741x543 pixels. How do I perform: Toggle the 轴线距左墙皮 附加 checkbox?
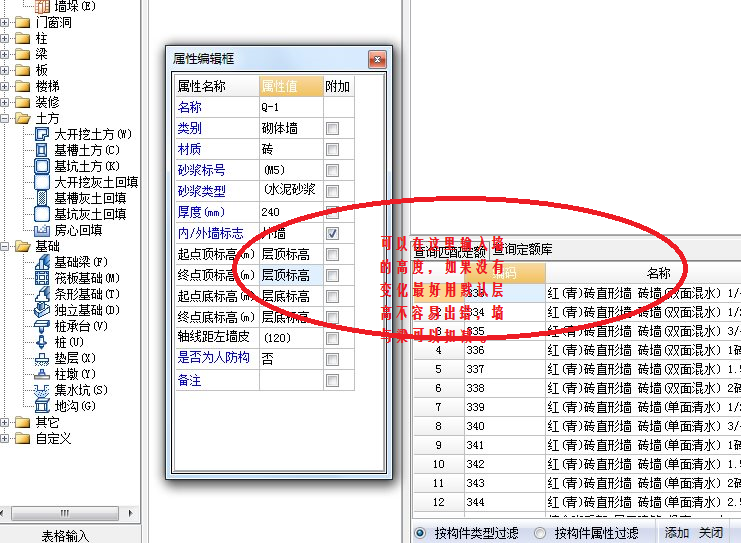coord(332,338)
